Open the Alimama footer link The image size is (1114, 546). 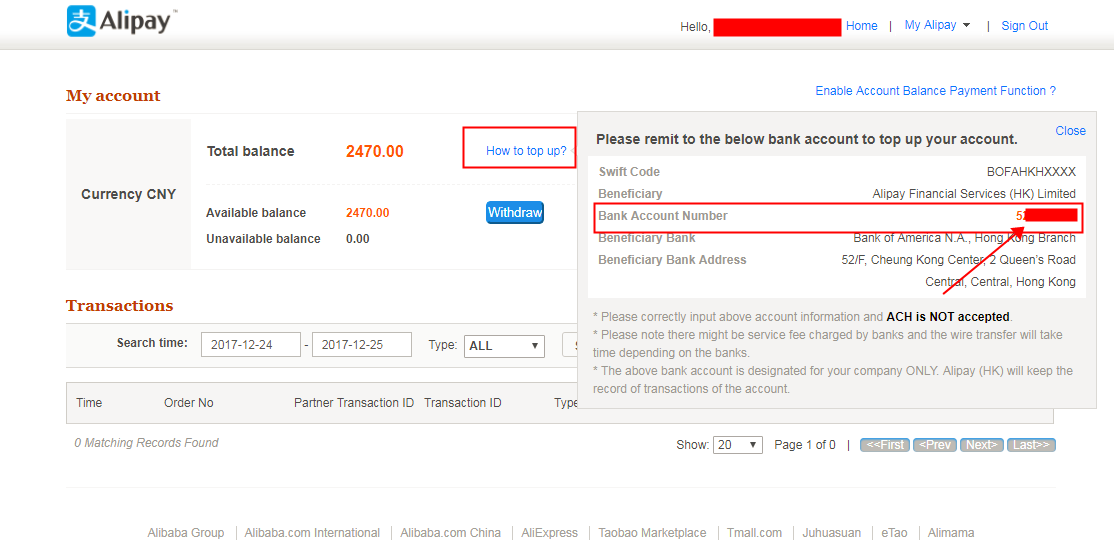[951, 533]
